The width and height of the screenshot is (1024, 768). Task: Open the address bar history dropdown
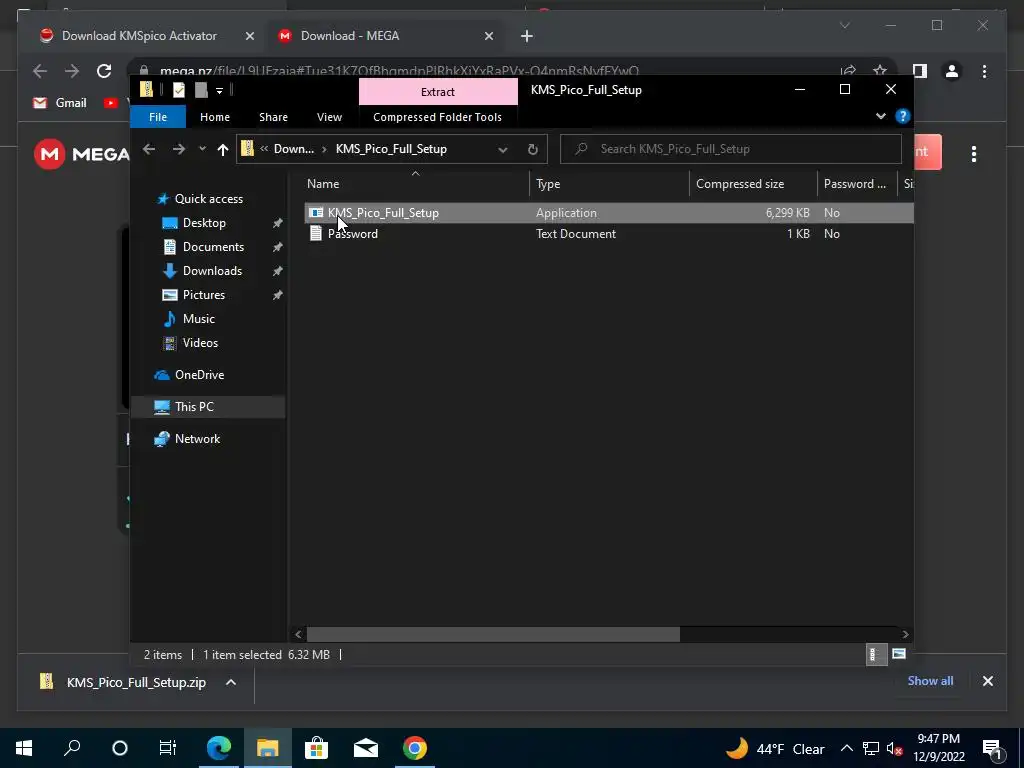503,150
